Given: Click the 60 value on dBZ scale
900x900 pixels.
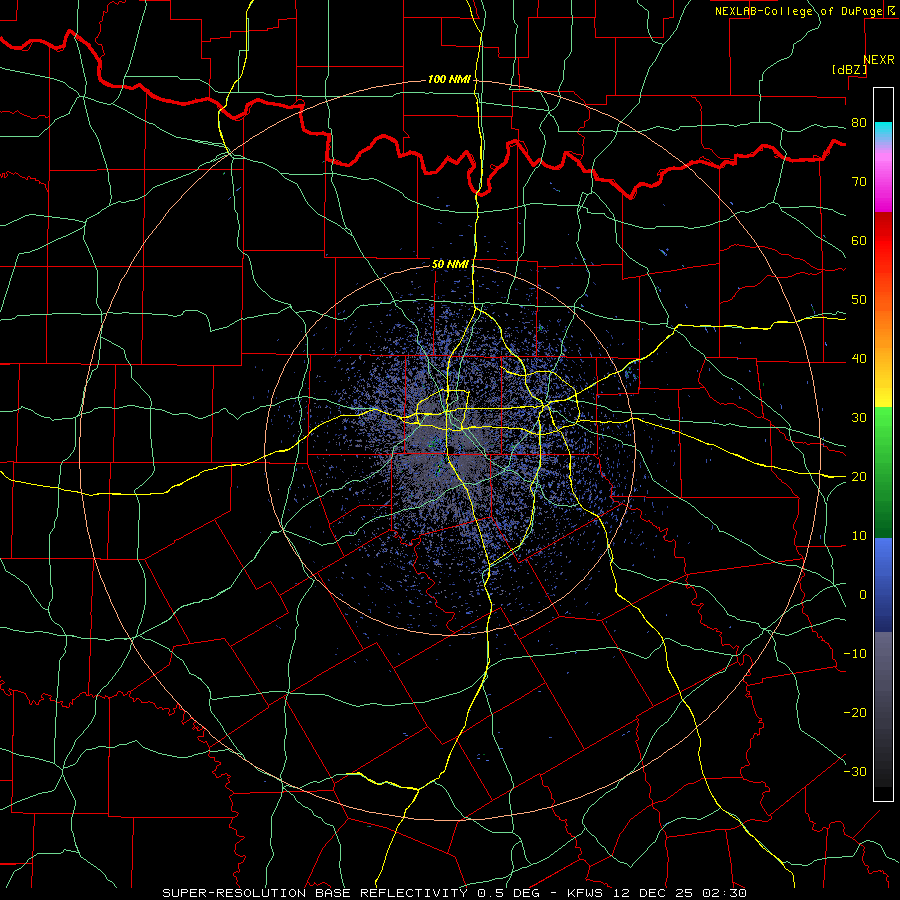Looking at the screenshot, I should pyautogui.click(x=859, y=240).
